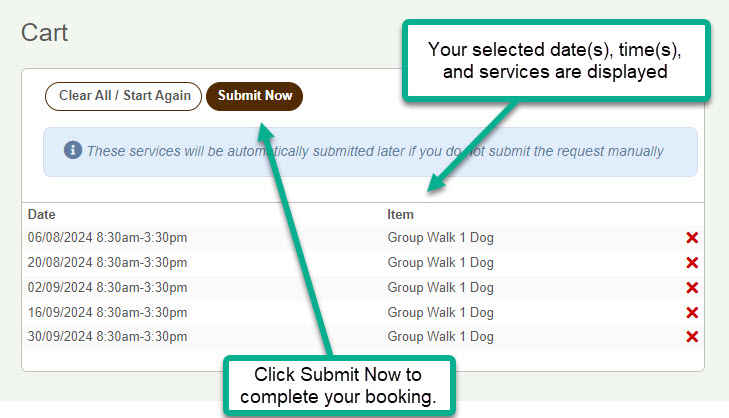Click the 'Click Submit Now' instruction callout

point(338,385)
